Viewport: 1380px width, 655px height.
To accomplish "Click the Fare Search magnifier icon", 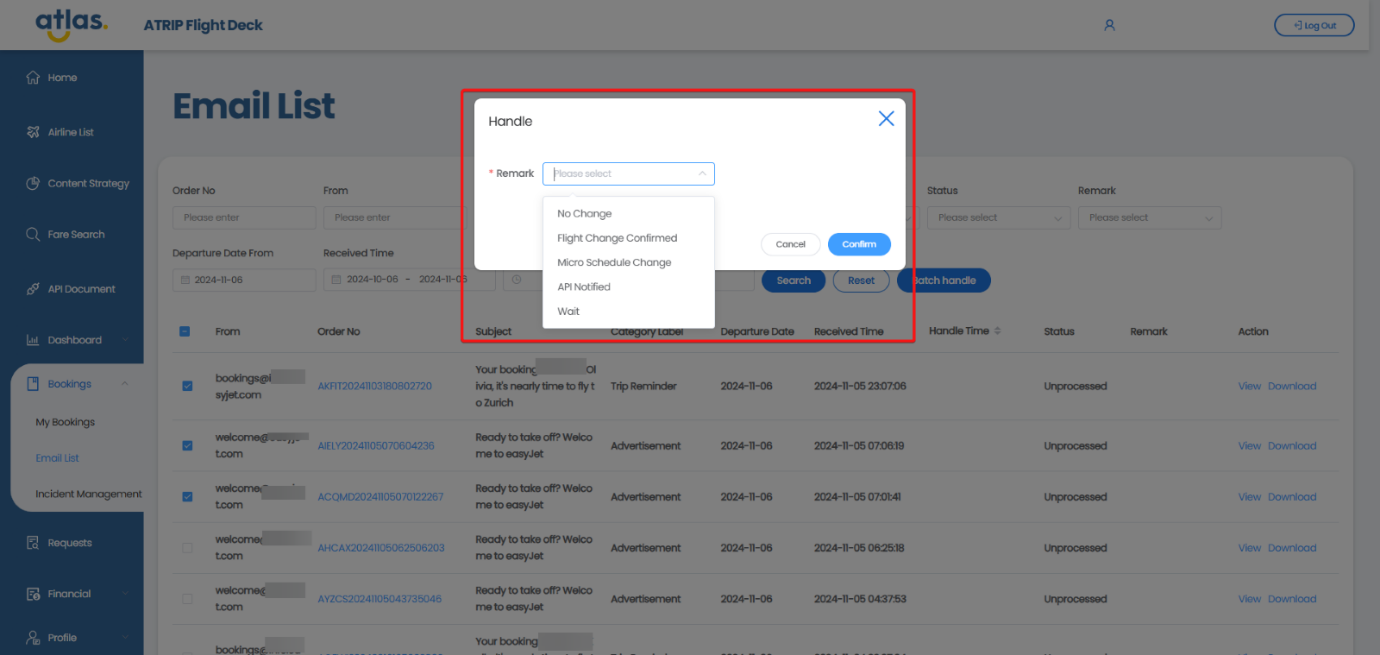I will point(33,235).
